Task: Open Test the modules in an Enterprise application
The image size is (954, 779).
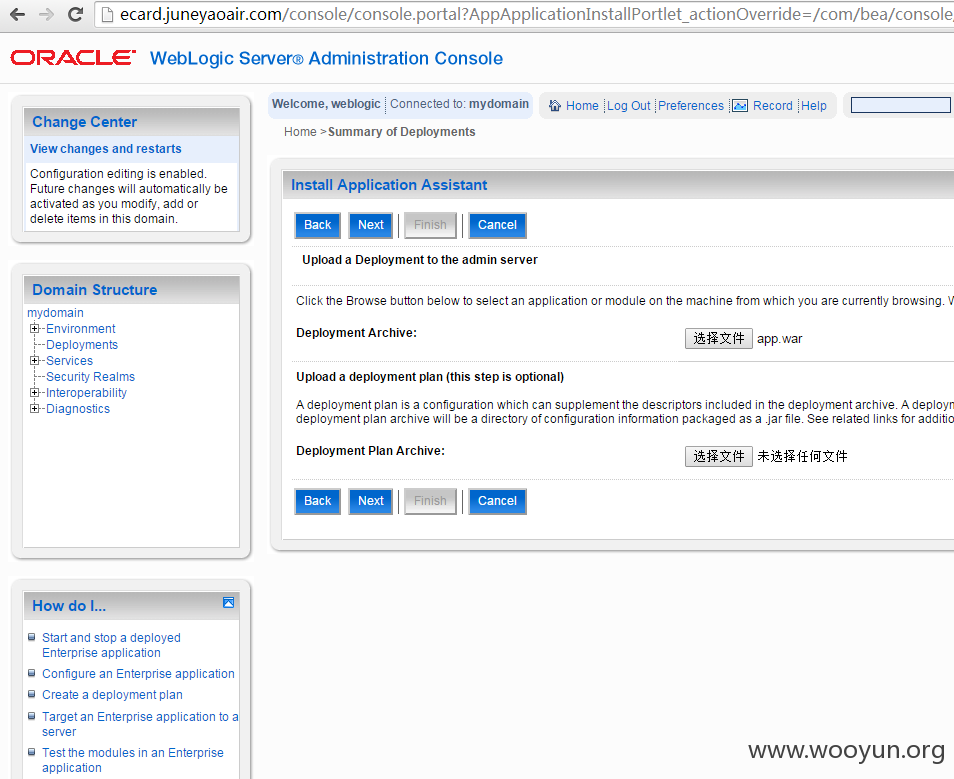Action: pyautogui.click(x=133, y=760)
